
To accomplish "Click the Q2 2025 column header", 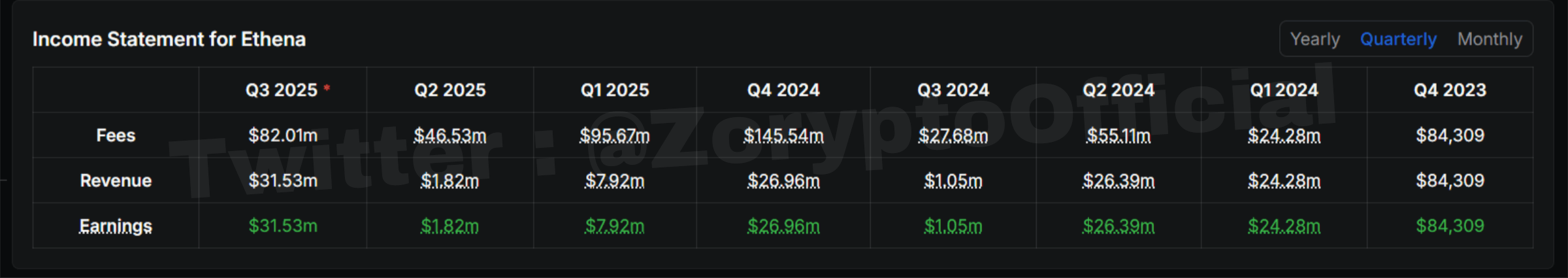I will pos(450,90).
